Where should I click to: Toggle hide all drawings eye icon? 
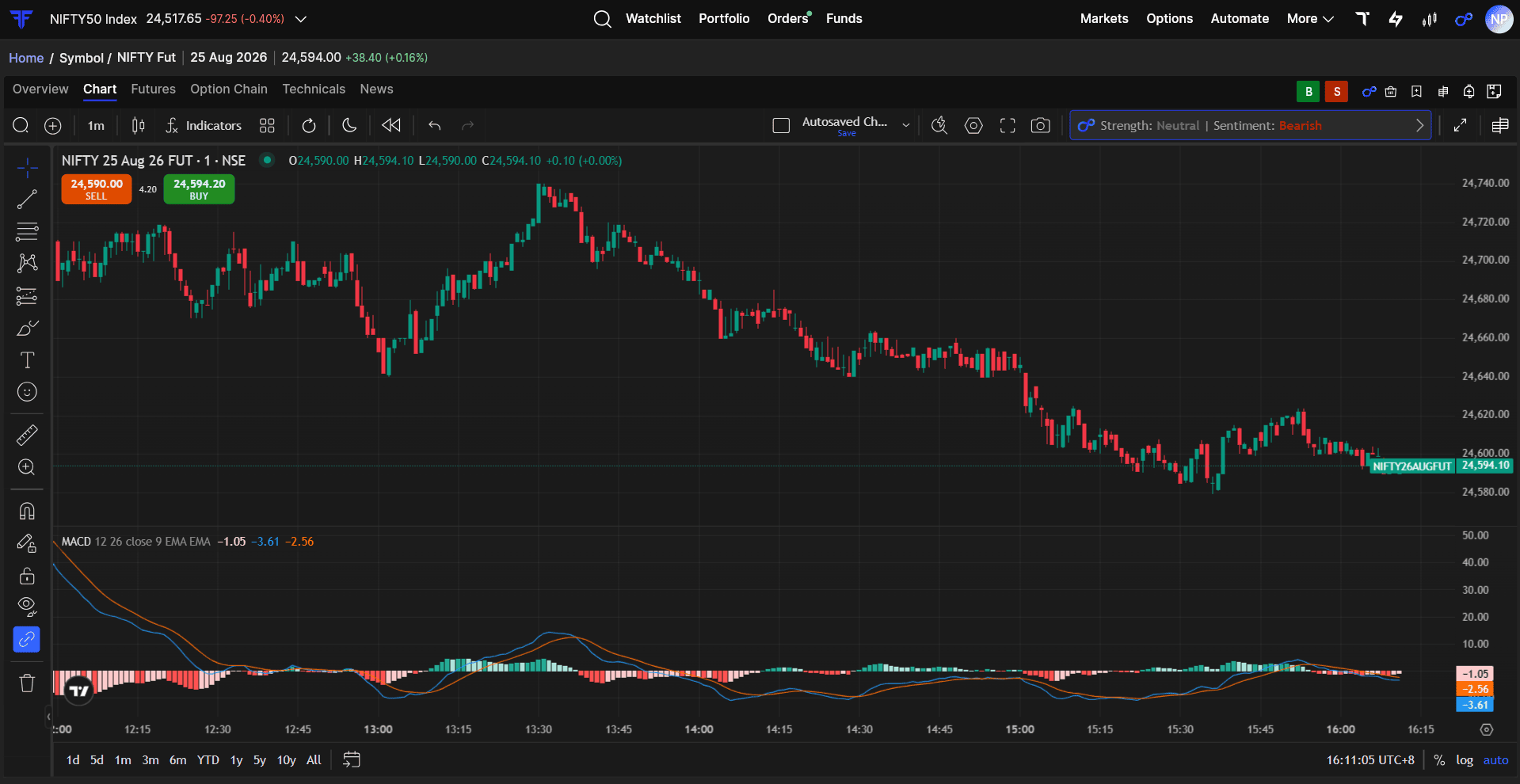point(27,607)
